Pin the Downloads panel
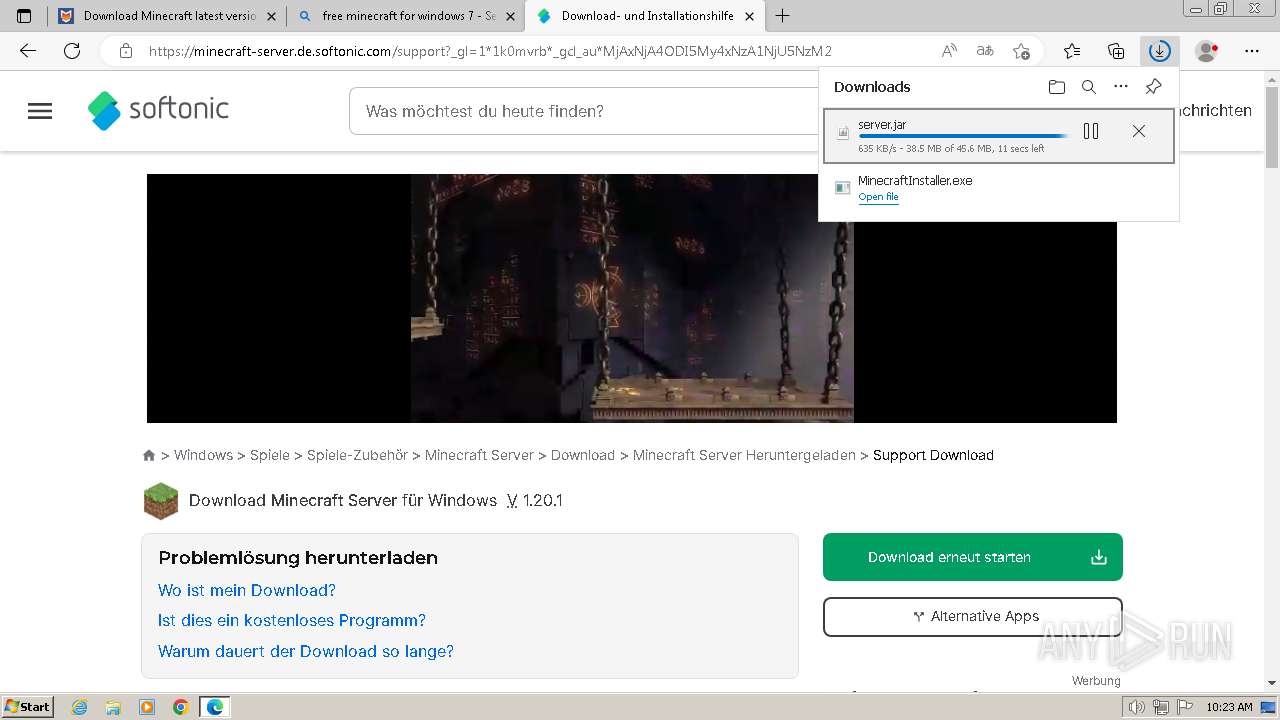 1153,87
